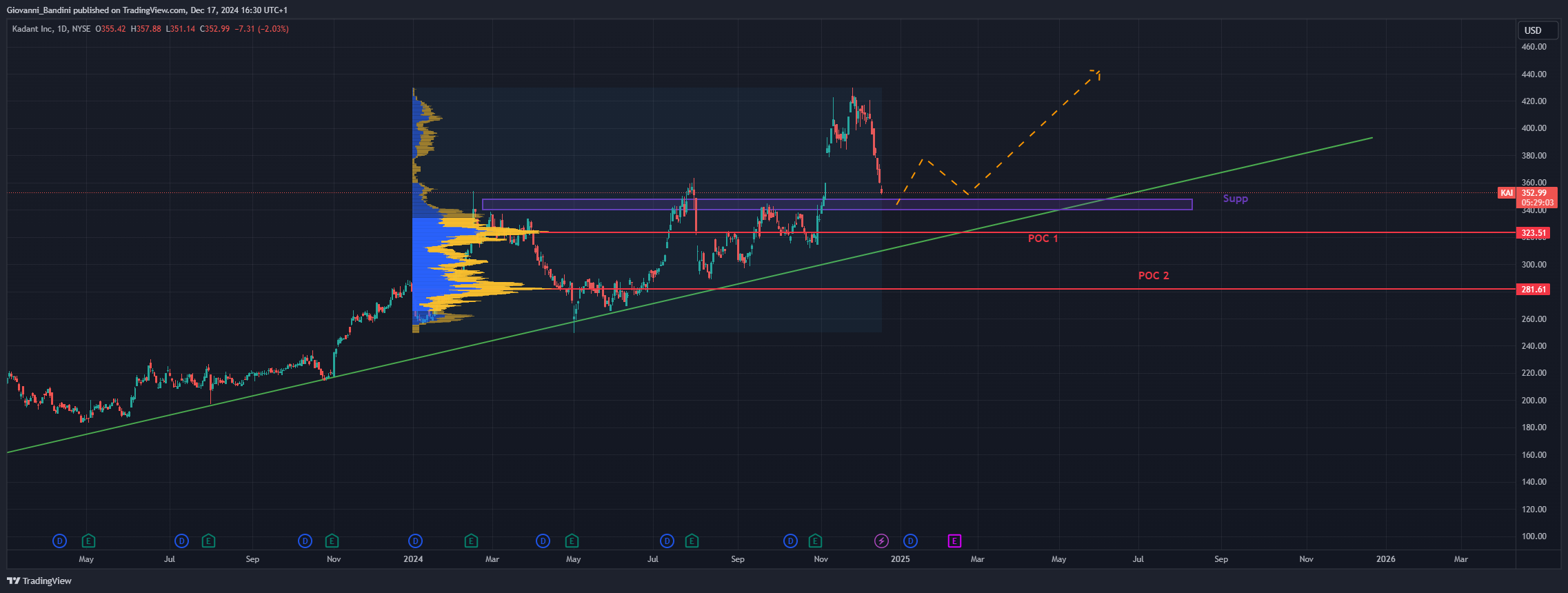Click the change value −7.31 (−2.03%)
Viewport: 1568px width, 593px height.
click(262, 29)
